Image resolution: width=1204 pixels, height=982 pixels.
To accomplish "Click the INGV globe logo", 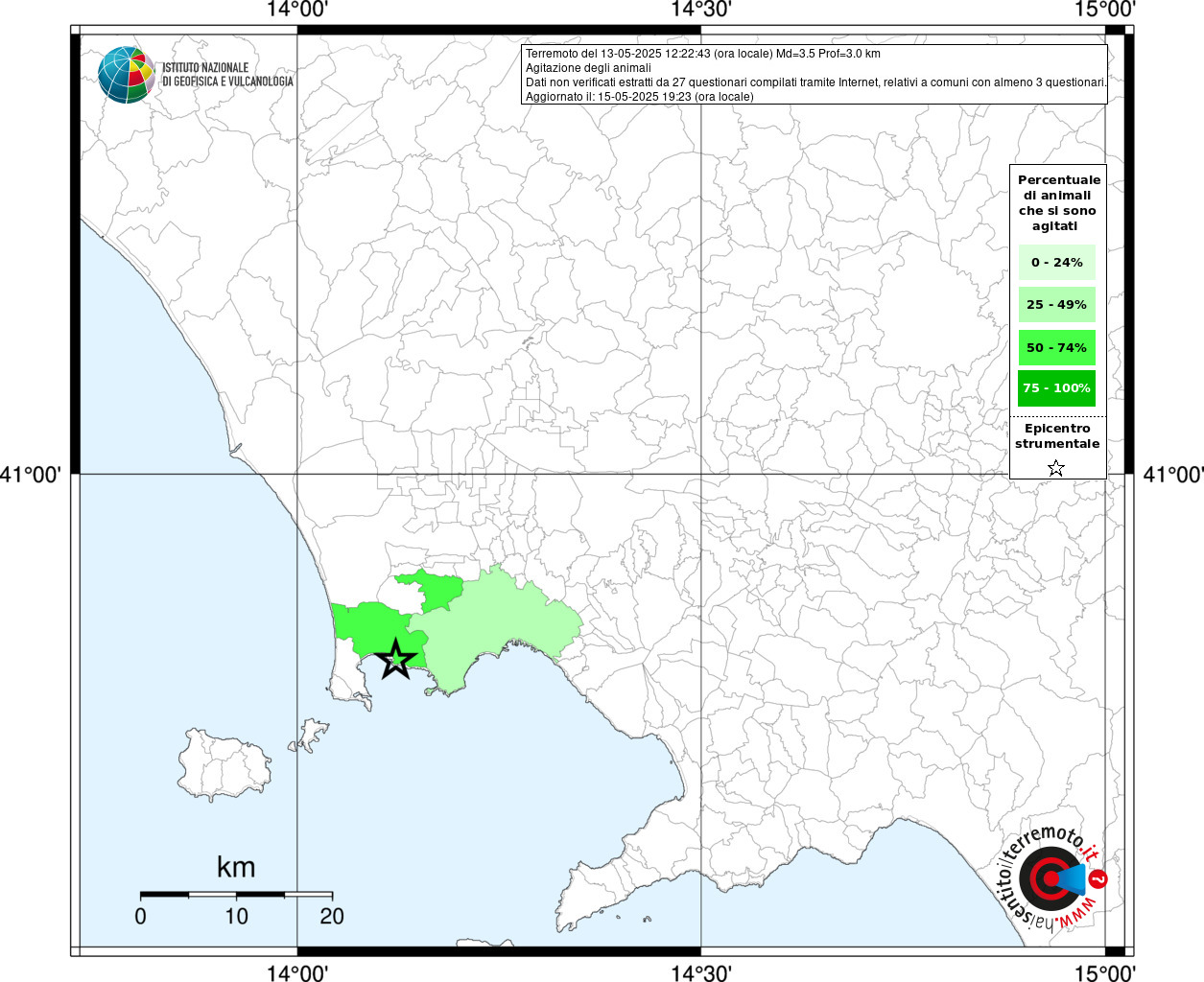I will [x=127, y=75].
